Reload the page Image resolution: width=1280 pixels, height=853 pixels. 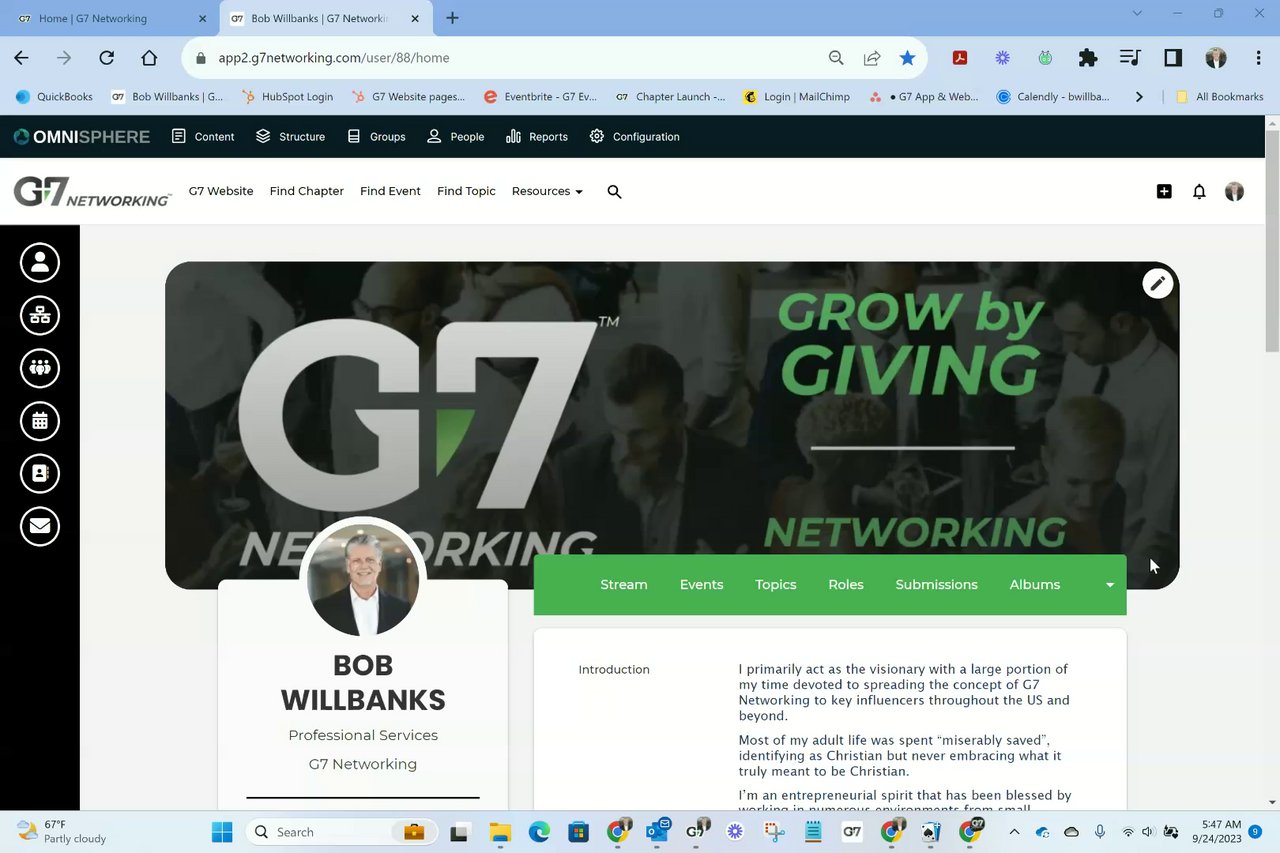tap(107, 58)
